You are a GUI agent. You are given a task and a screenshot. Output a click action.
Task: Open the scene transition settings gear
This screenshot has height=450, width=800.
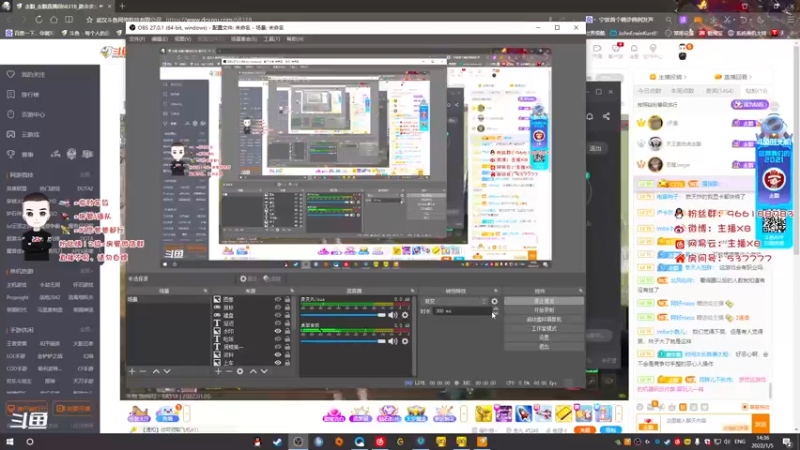[x=494, y=301]
